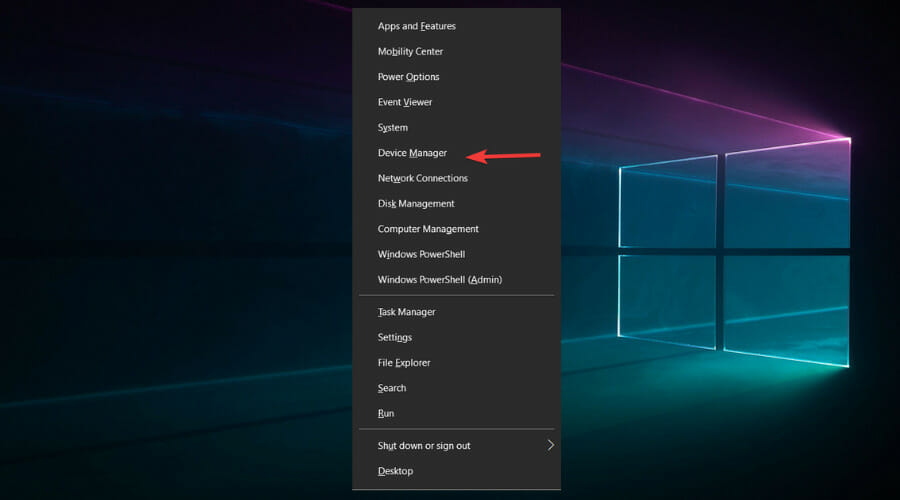This screenshot has height=500, width=900.
Task: Launch File Explorer
Action: (456, 362)
